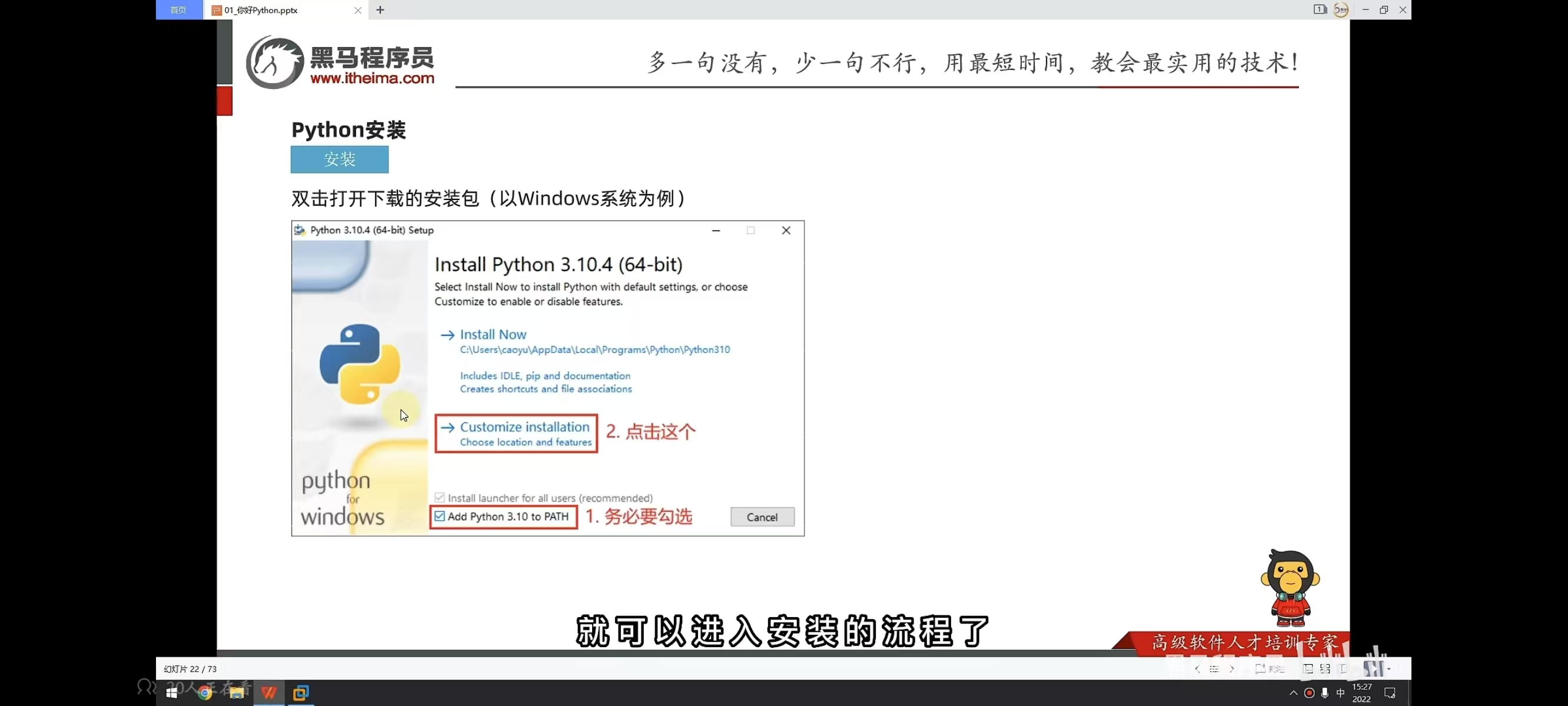Toggle the Chinese input method indicator

tap(1340, 692)
